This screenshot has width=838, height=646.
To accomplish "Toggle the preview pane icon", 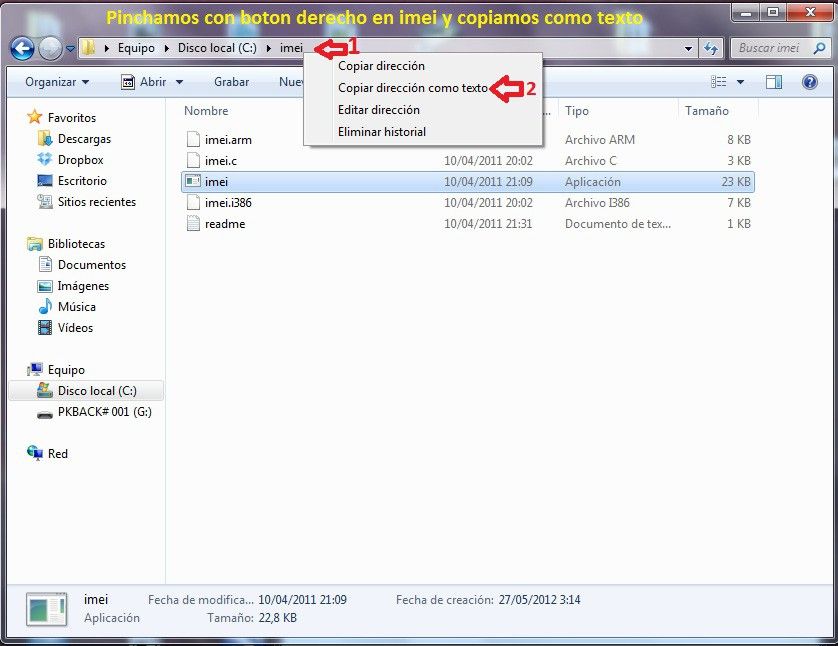I will 774,82.
